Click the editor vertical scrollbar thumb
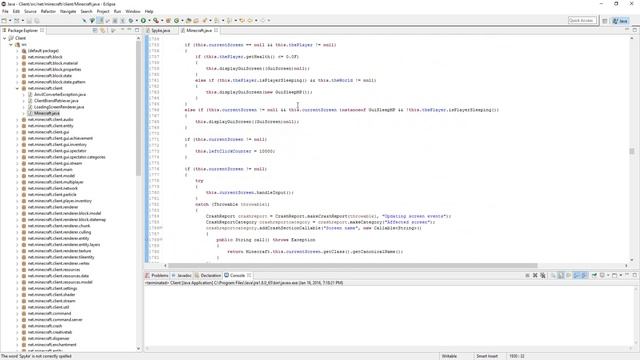Image resolution: width=640 pixels, height=360 pixels. click(x=632, y=151)
